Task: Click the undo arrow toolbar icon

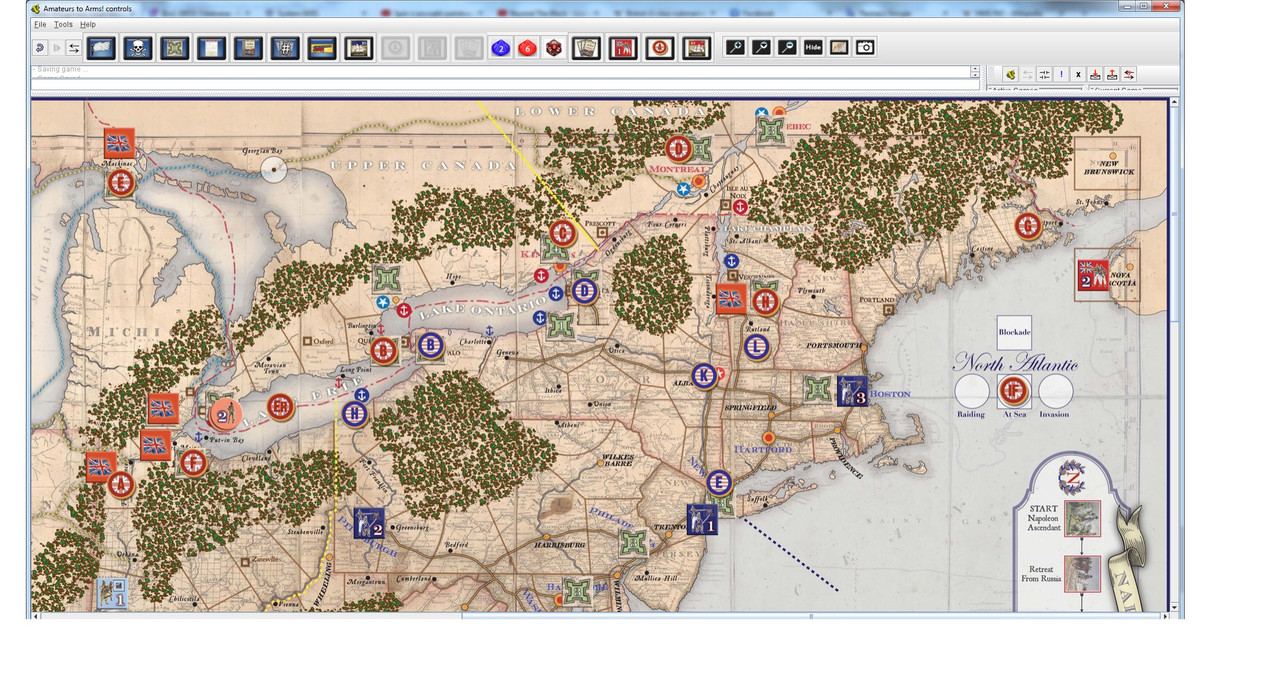Action: (x=39, y=47)
